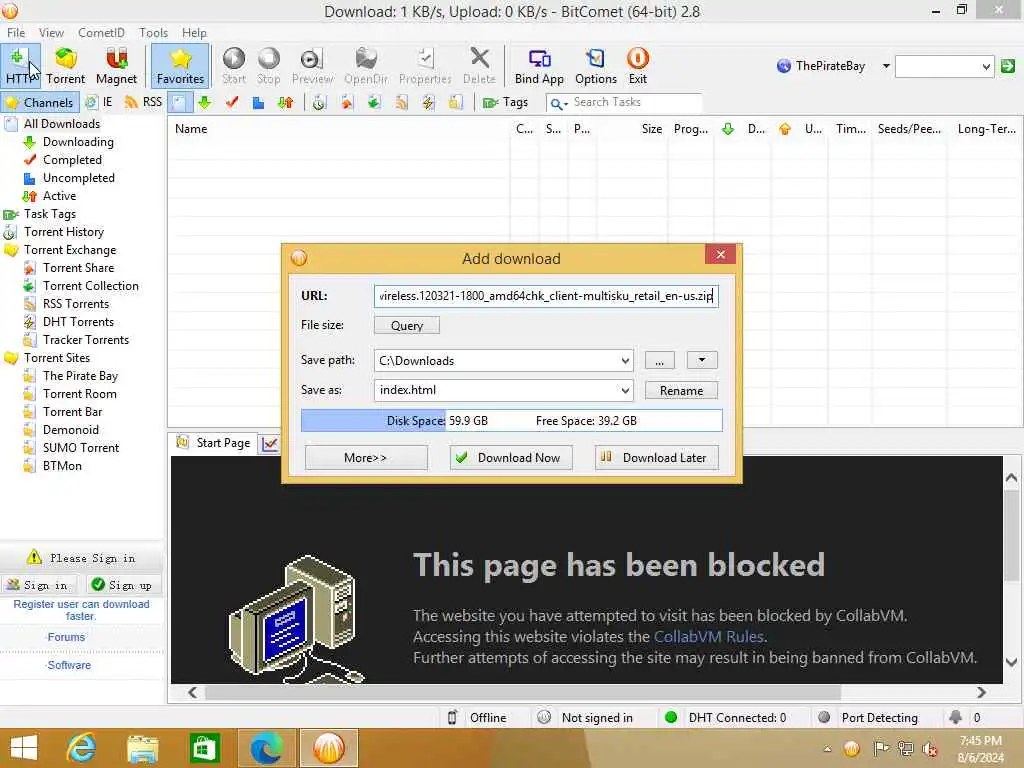Screen dimensions: 1024x768
Task: Click the Torrent Collection icon in the filter bar
Action: 374,103
